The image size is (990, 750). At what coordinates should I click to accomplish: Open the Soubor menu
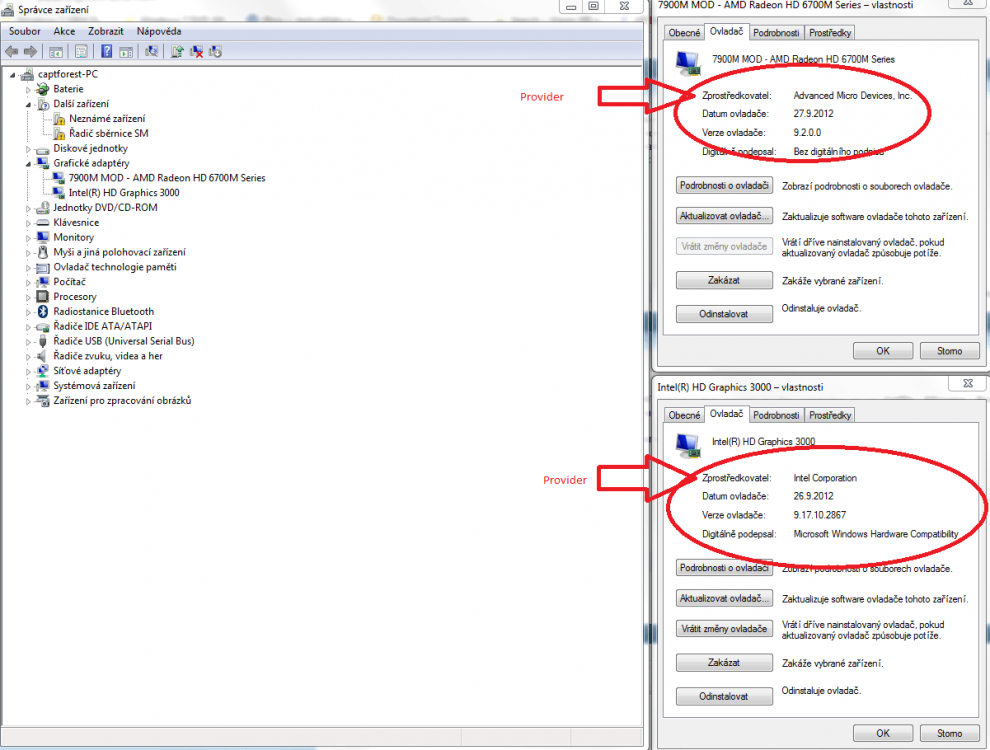25,32
